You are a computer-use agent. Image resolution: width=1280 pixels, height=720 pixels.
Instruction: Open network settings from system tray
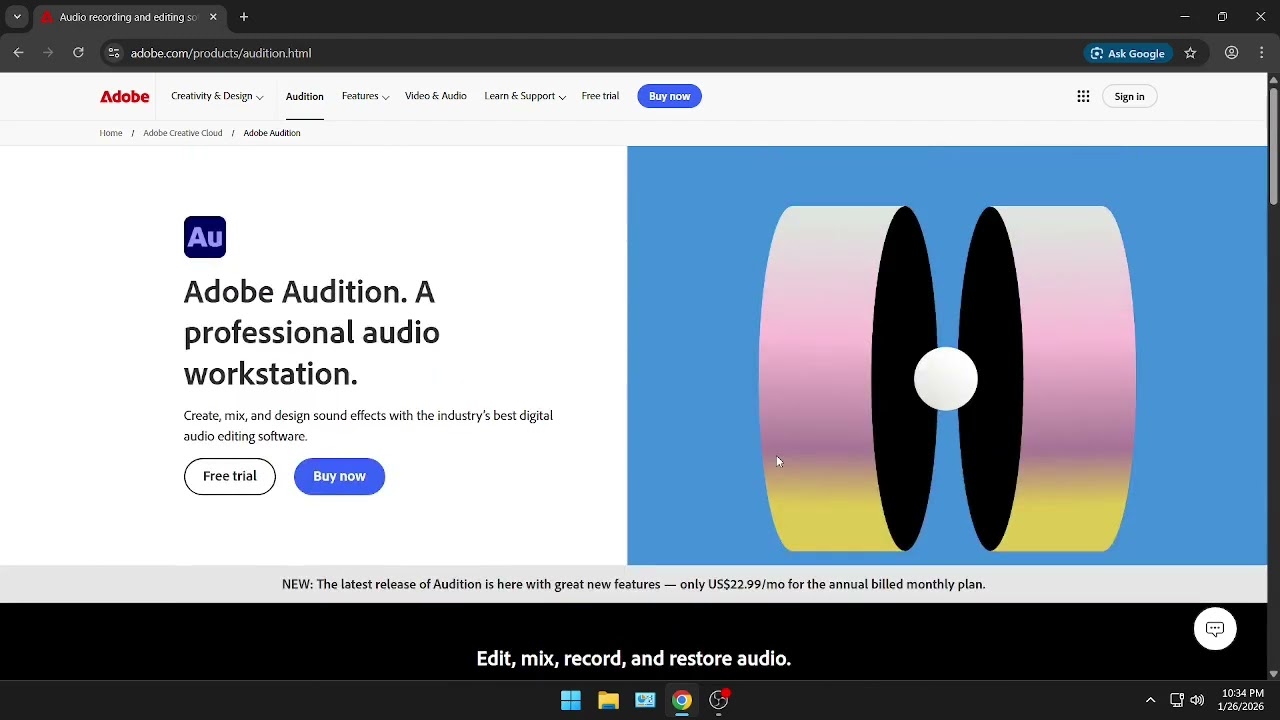coord(1177,700)
